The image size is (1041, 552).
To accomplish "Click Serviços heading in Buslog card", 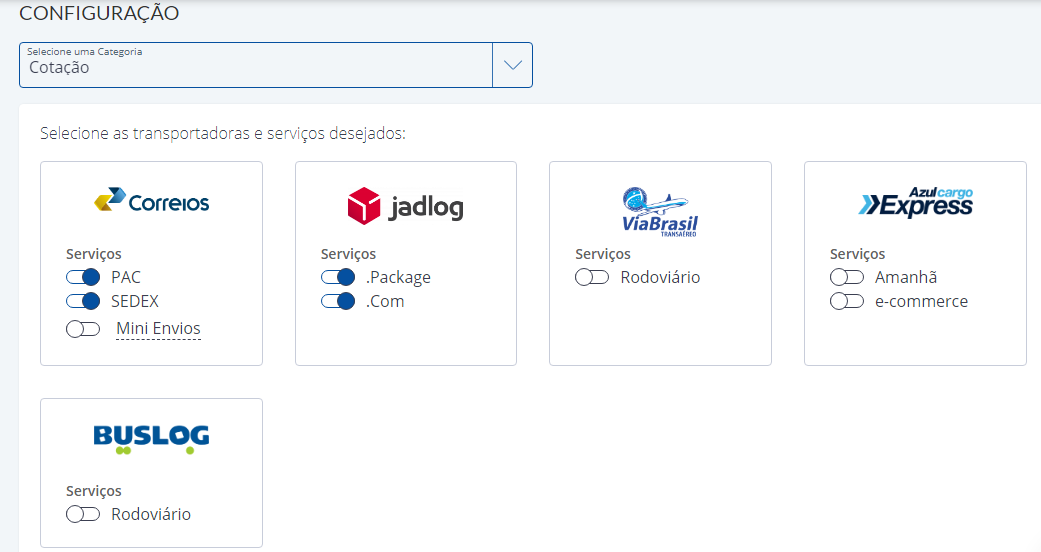I will pos(94,491).
